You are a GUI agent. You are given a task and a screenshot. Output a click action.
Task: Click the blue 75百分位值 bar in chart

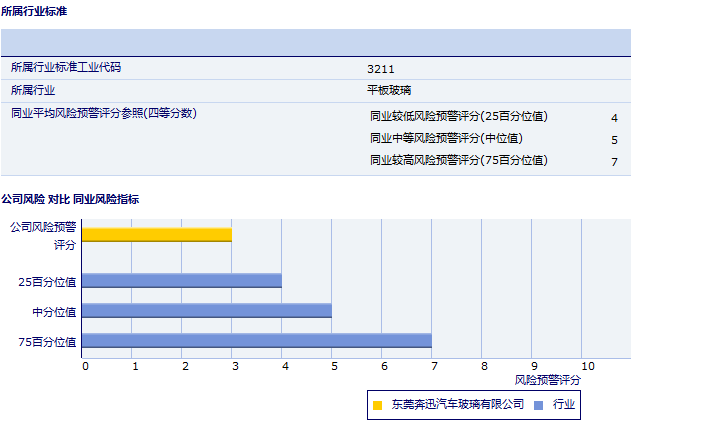[x=256, y=341]
